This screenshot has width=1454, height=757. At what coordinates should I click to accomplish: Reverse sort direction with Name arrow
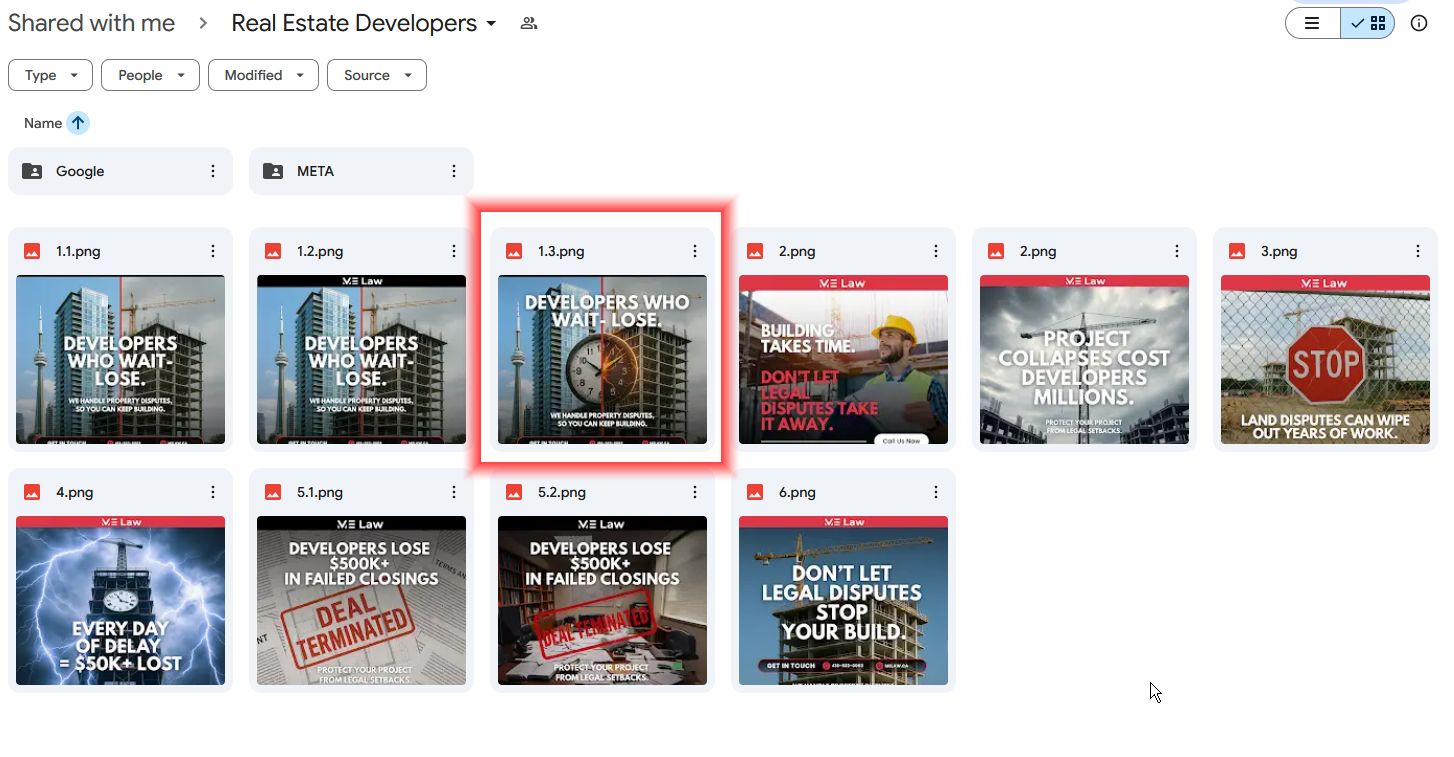[x=78, y=123]
